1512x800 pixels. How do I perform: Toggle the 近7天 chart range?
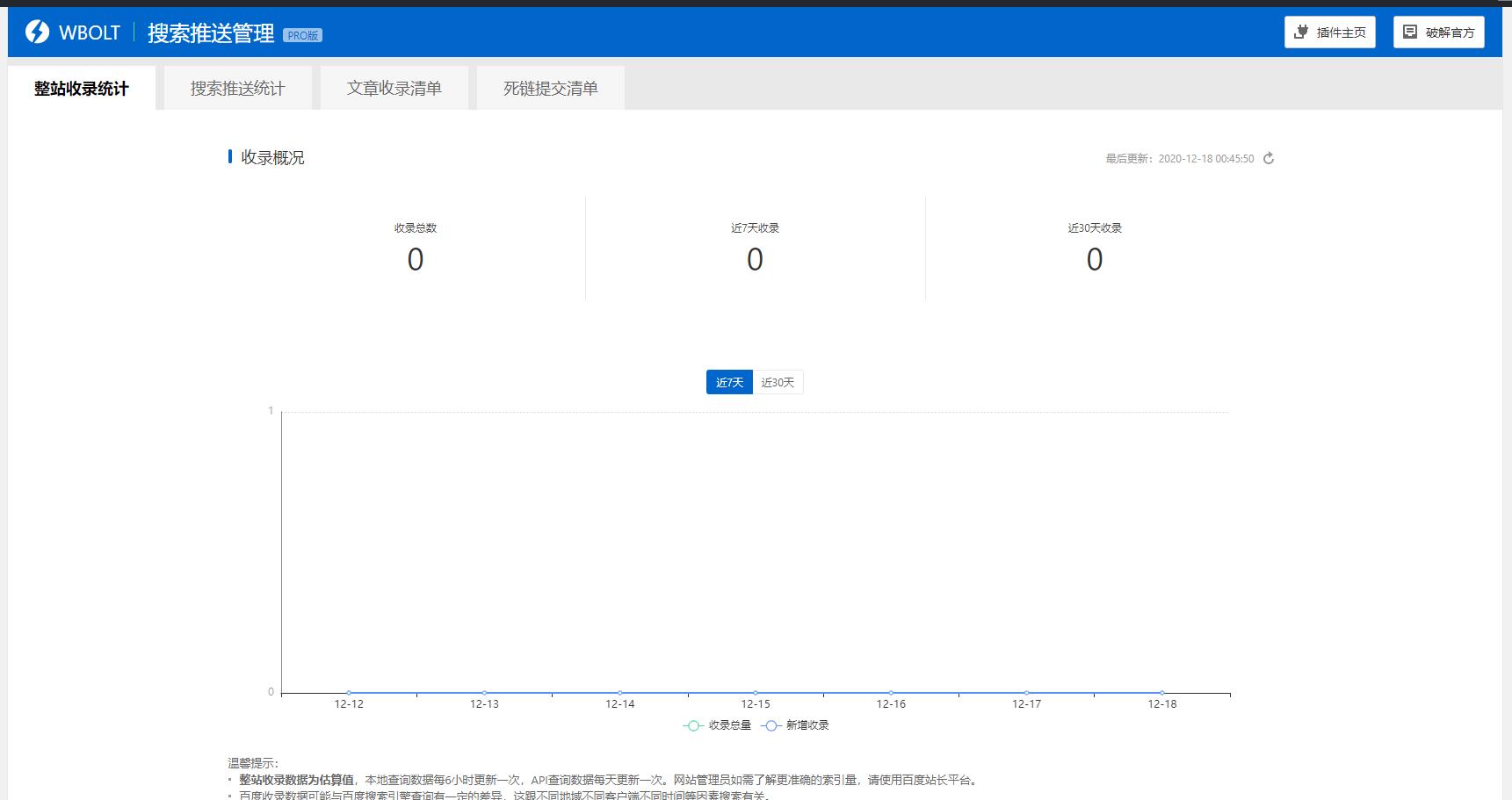[728, 382]
